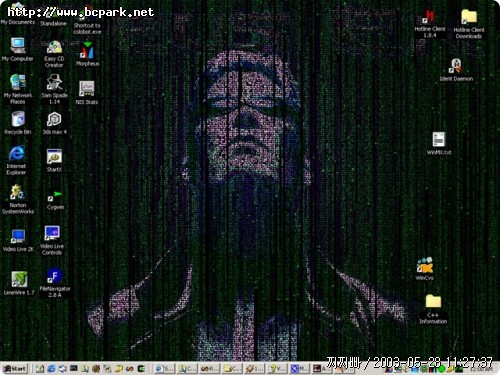Open the black console icon in Quick Launch
The width and height of the screenshot is (500, 375).
74,369
